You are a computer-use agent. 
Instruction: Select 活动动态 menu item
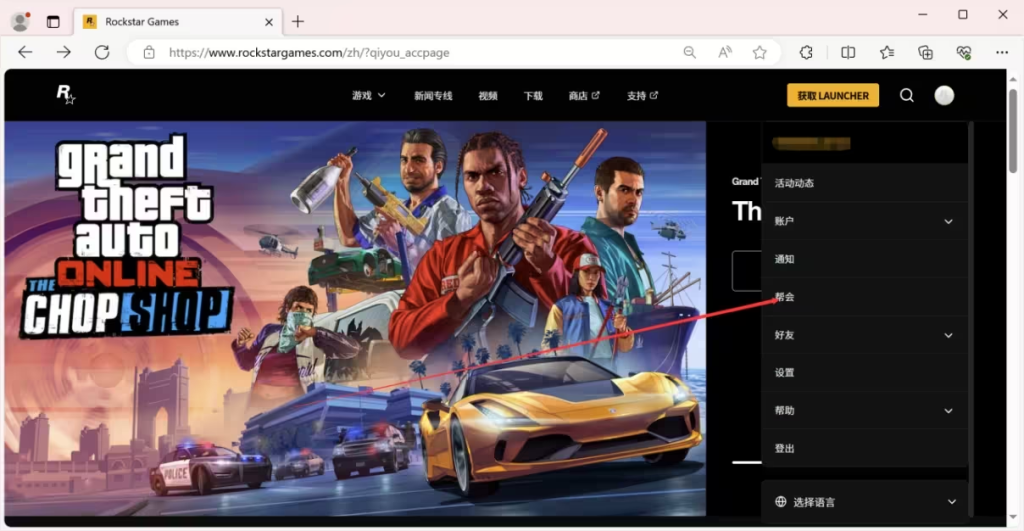coord(865,183)
